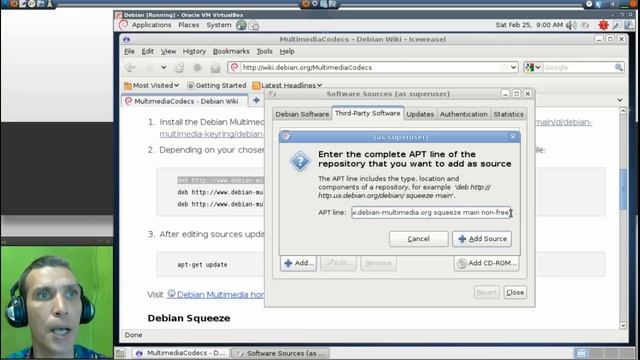This screenshot has width=640, height=360.
Task: Click the Iceweasel back arrow button
Action: pyautogui.click(x=131, y=67)
